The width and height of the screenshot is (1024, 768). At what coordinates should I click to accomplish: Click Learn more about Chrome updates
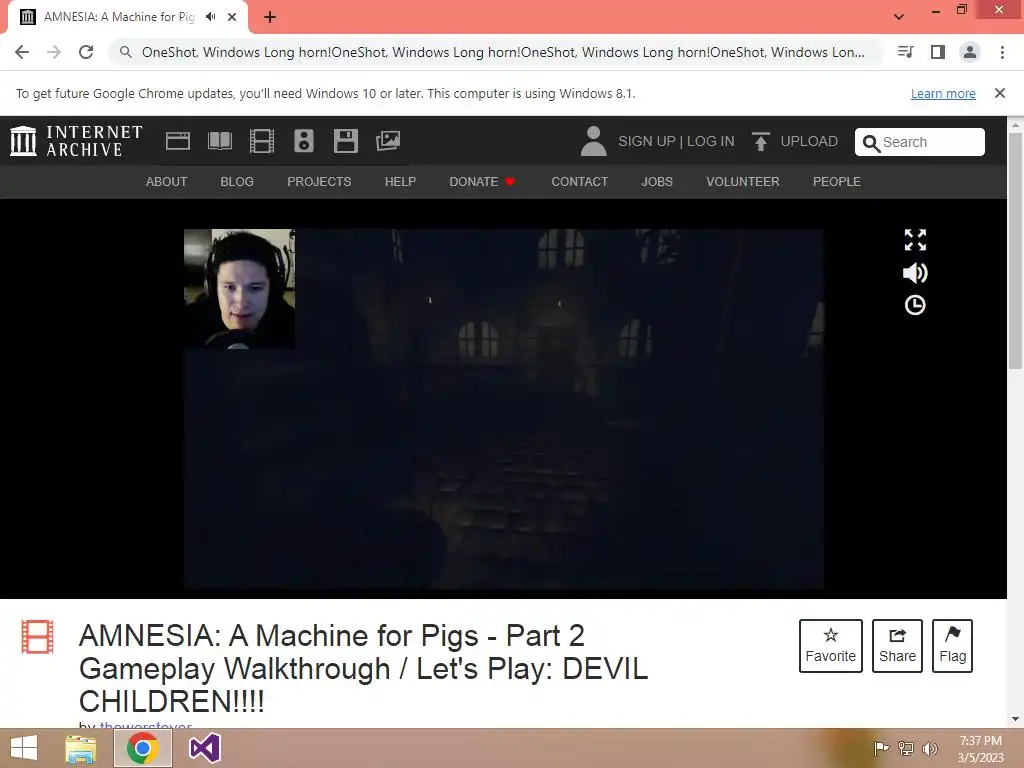[x=943, y=93]
